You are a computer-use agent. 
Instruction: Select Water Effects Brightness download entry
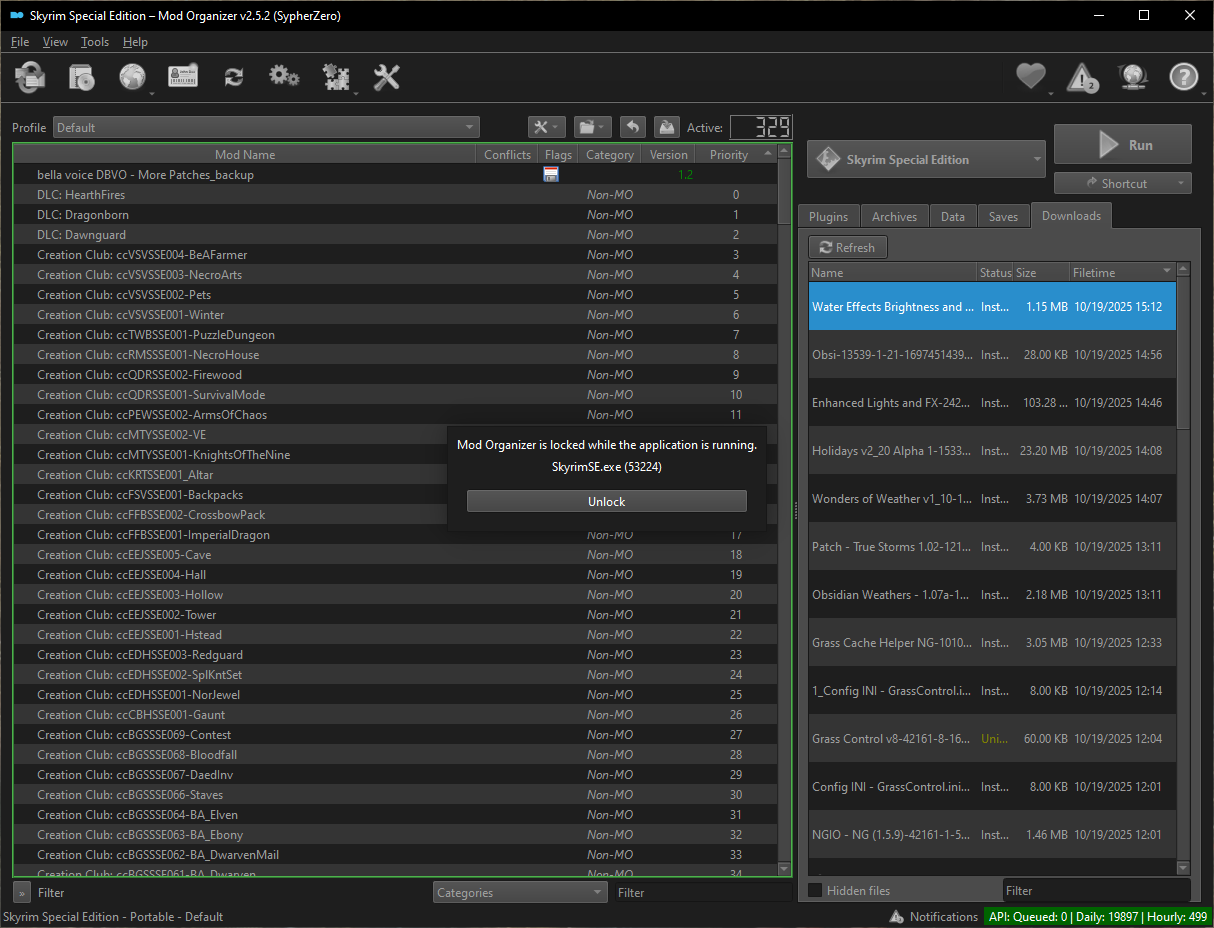coord(992,306)
